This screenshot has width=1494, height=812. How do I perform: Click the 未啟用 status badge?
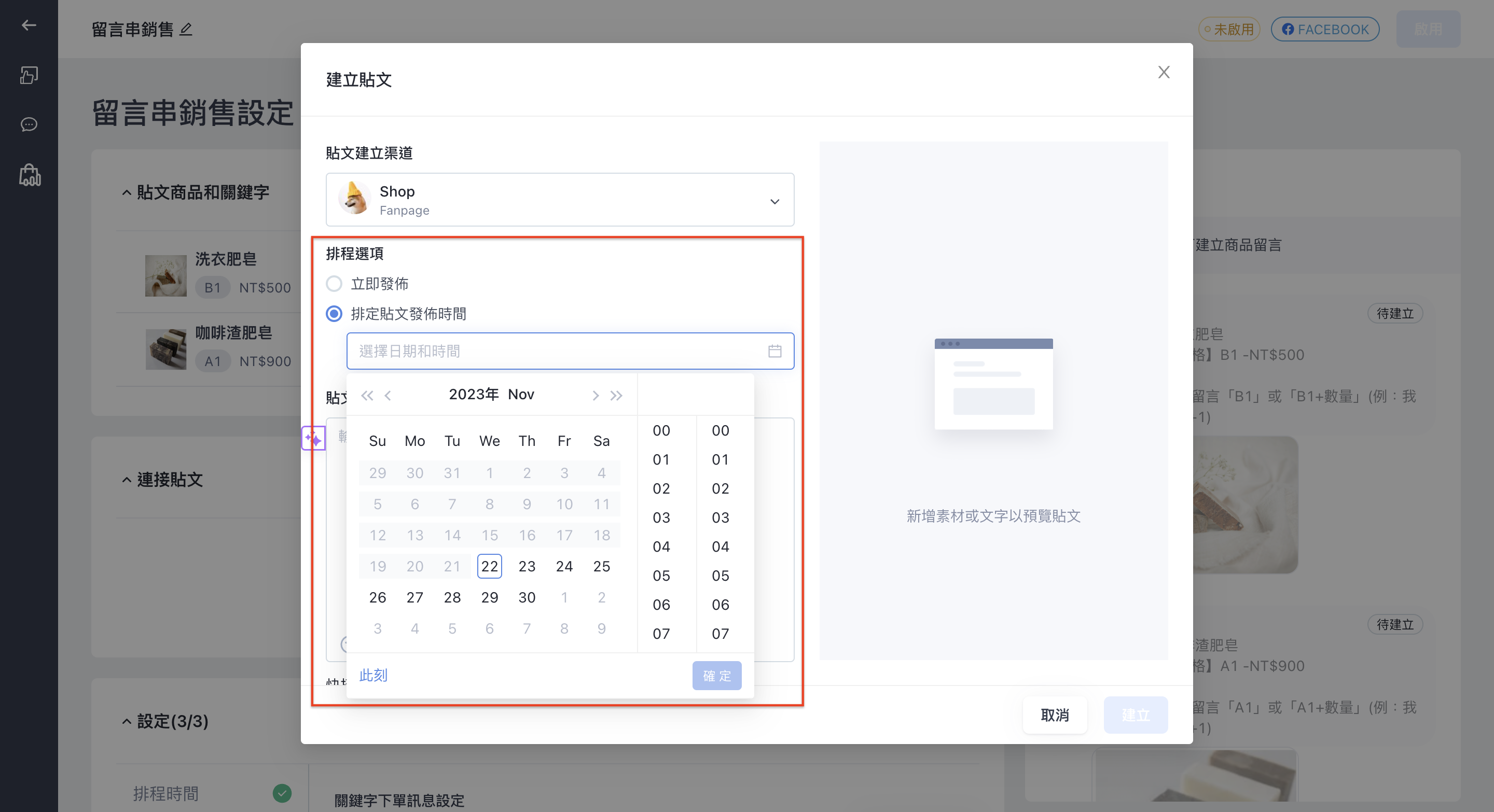pyautogui.click(x=1229, y=29)
